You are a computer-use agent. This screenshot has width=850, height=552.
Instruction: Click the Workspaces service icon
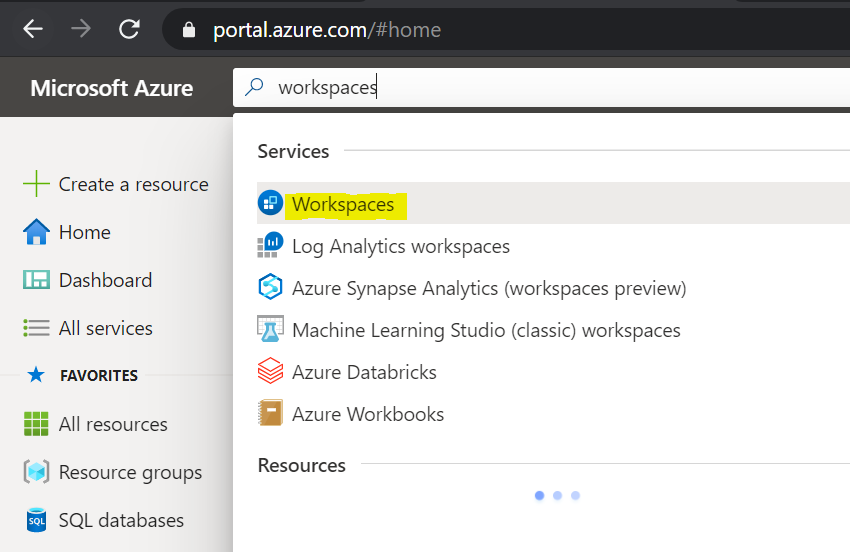270,203
